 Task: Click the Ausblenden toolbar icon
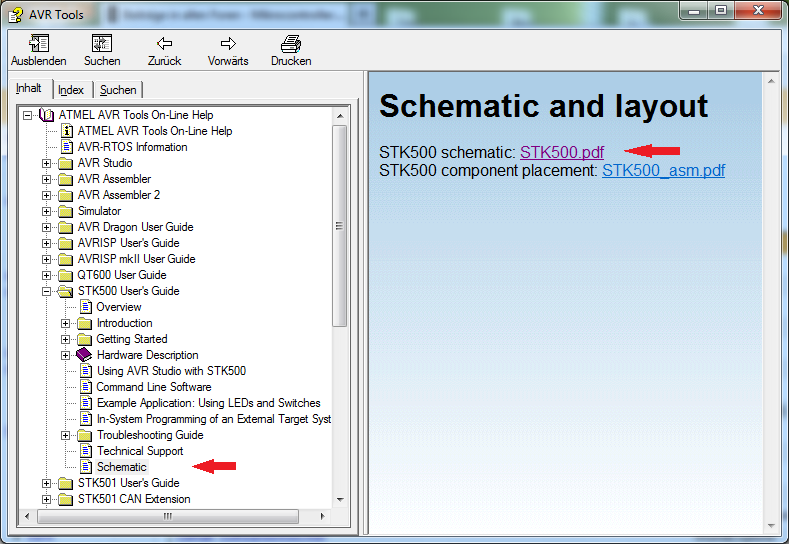[39, 43]
